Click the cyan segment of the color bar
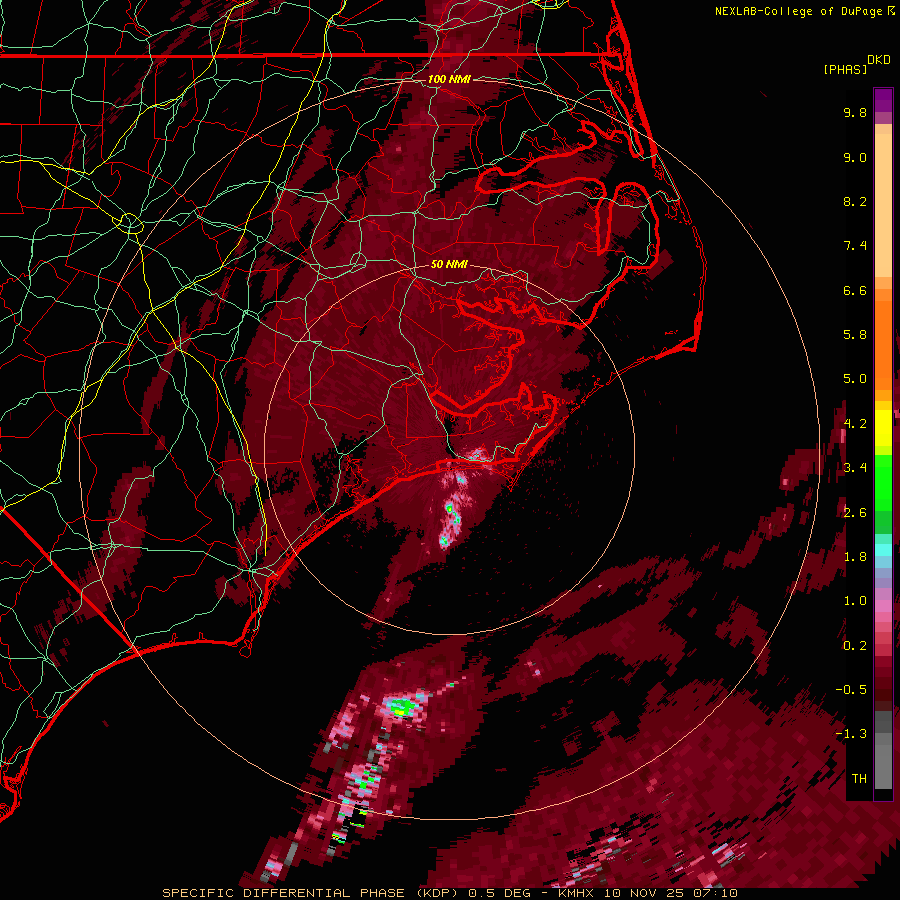900x900 pixels. click(x=883, y=550)
